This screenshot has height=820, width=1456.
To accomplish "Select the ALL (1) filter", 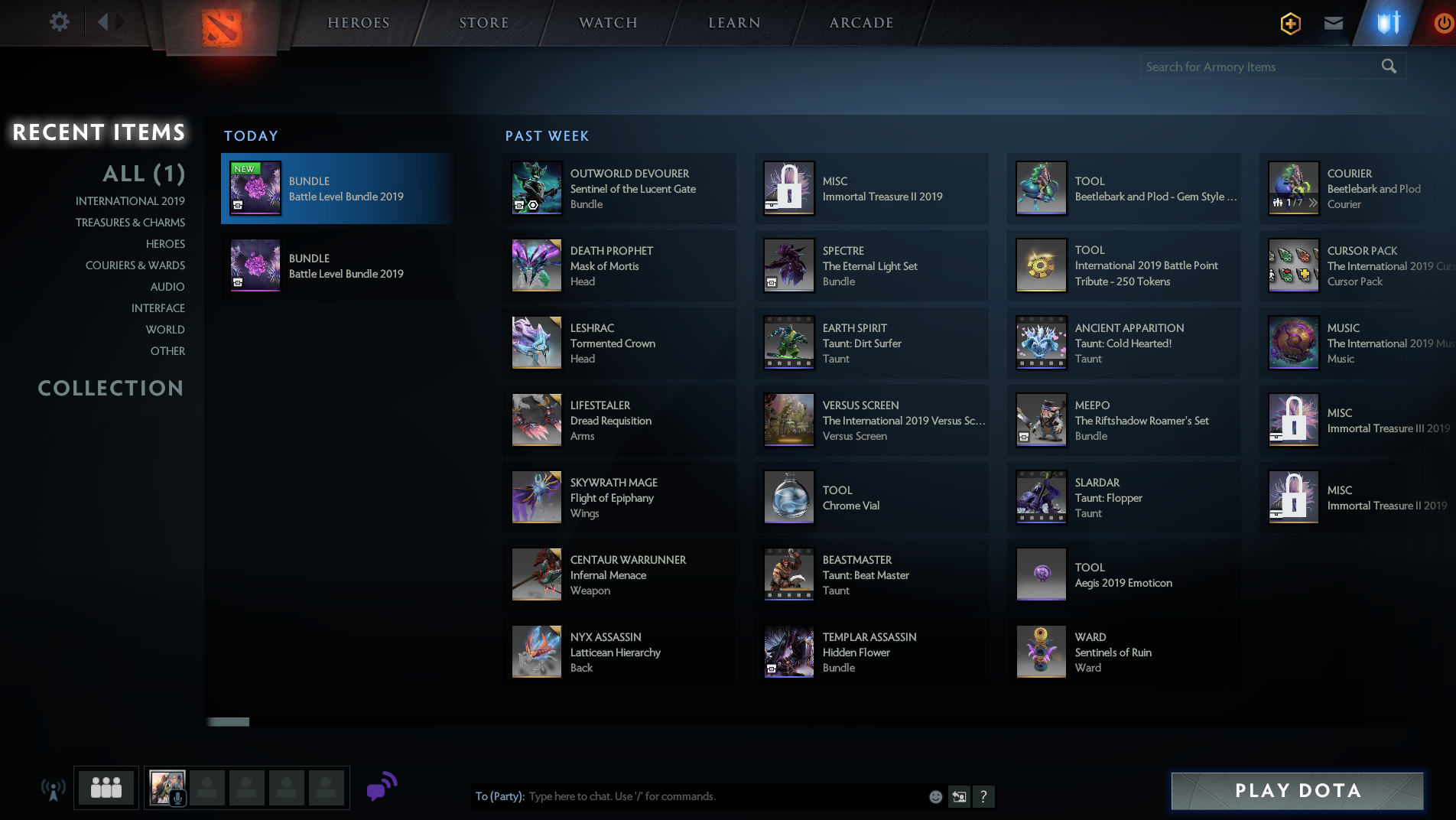I will (x=144, y=174).
